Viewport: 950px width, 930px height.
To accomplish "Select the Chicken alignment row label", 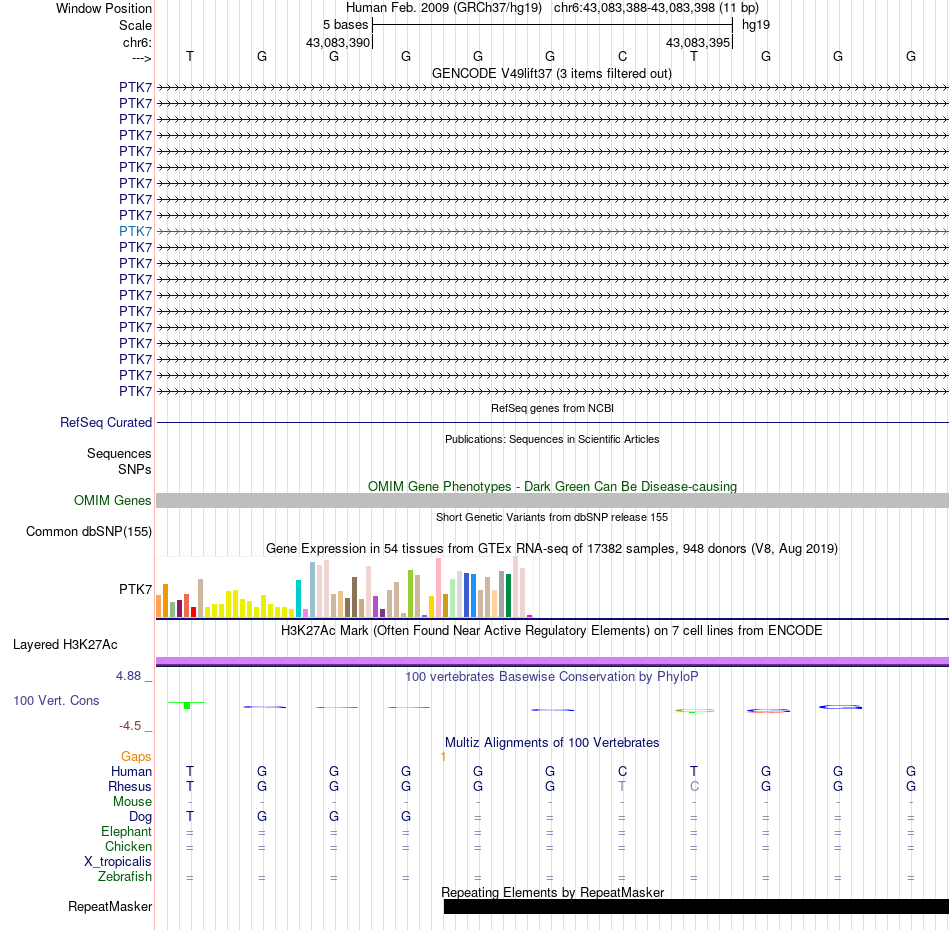I will [x=128, y=846].
